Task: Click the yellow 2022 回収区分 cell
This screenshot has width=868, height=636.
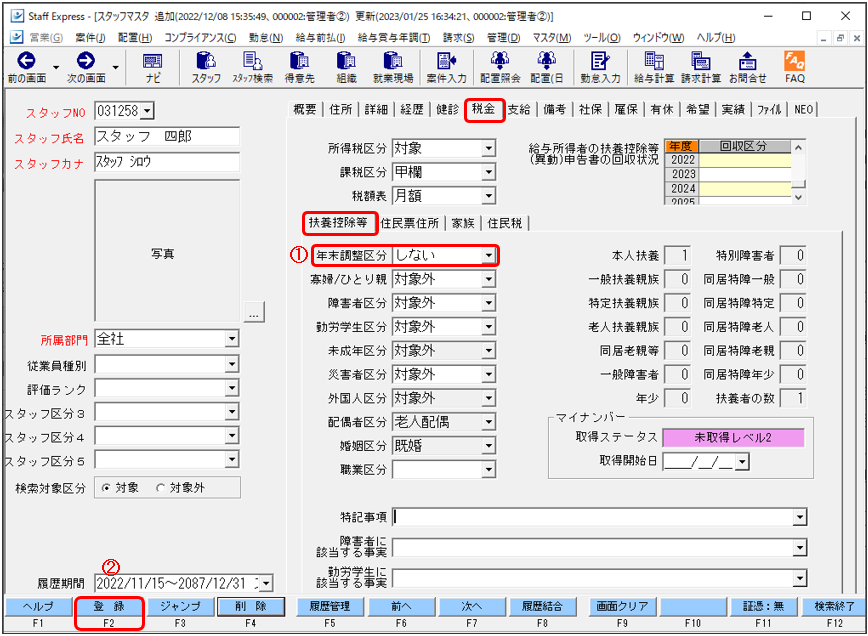Action: point(745,160)
